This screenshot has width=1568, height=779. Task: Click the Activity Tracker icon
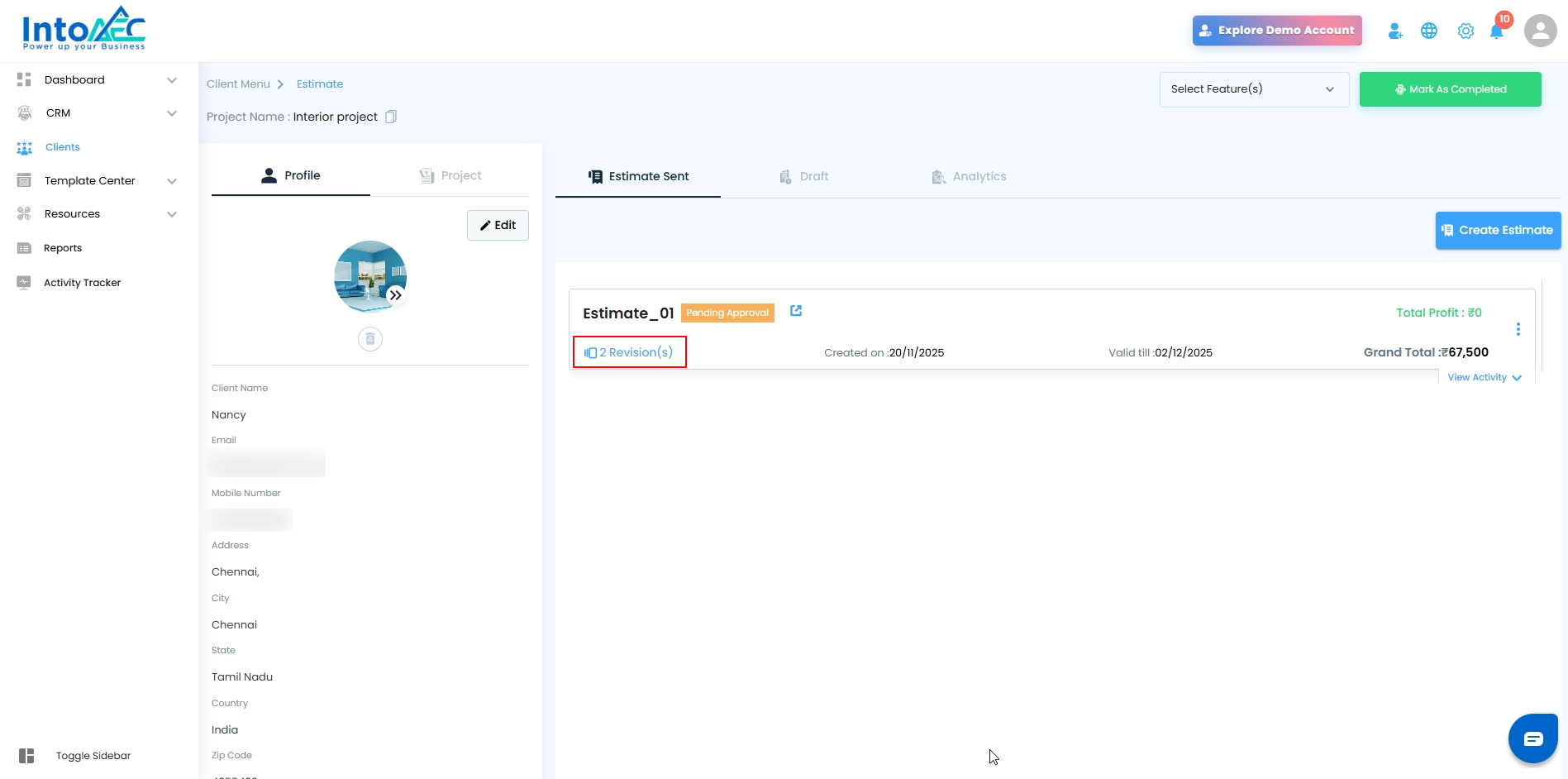click(x=24, y=282)
